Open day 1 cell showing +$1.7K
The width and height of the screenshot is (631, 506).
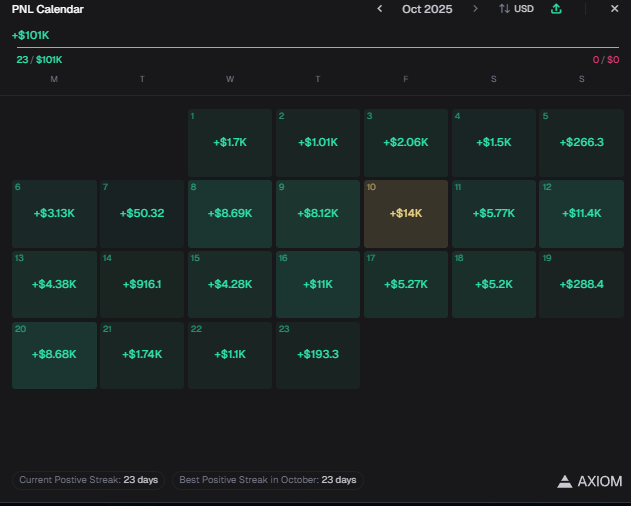coord(230,143)
